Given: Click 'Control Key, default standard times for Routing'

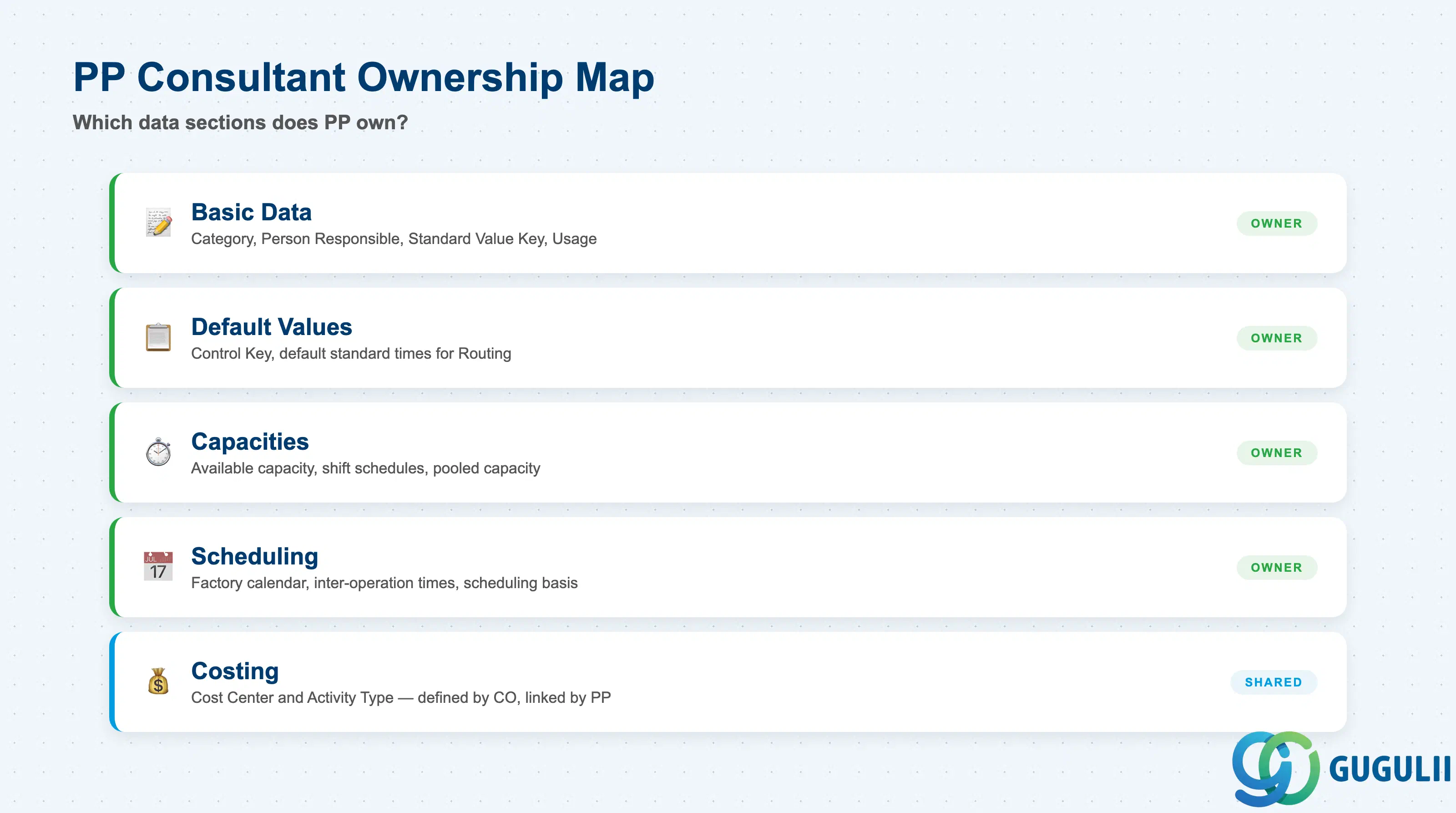Looking at the screenshot, I should click(351, 354).
